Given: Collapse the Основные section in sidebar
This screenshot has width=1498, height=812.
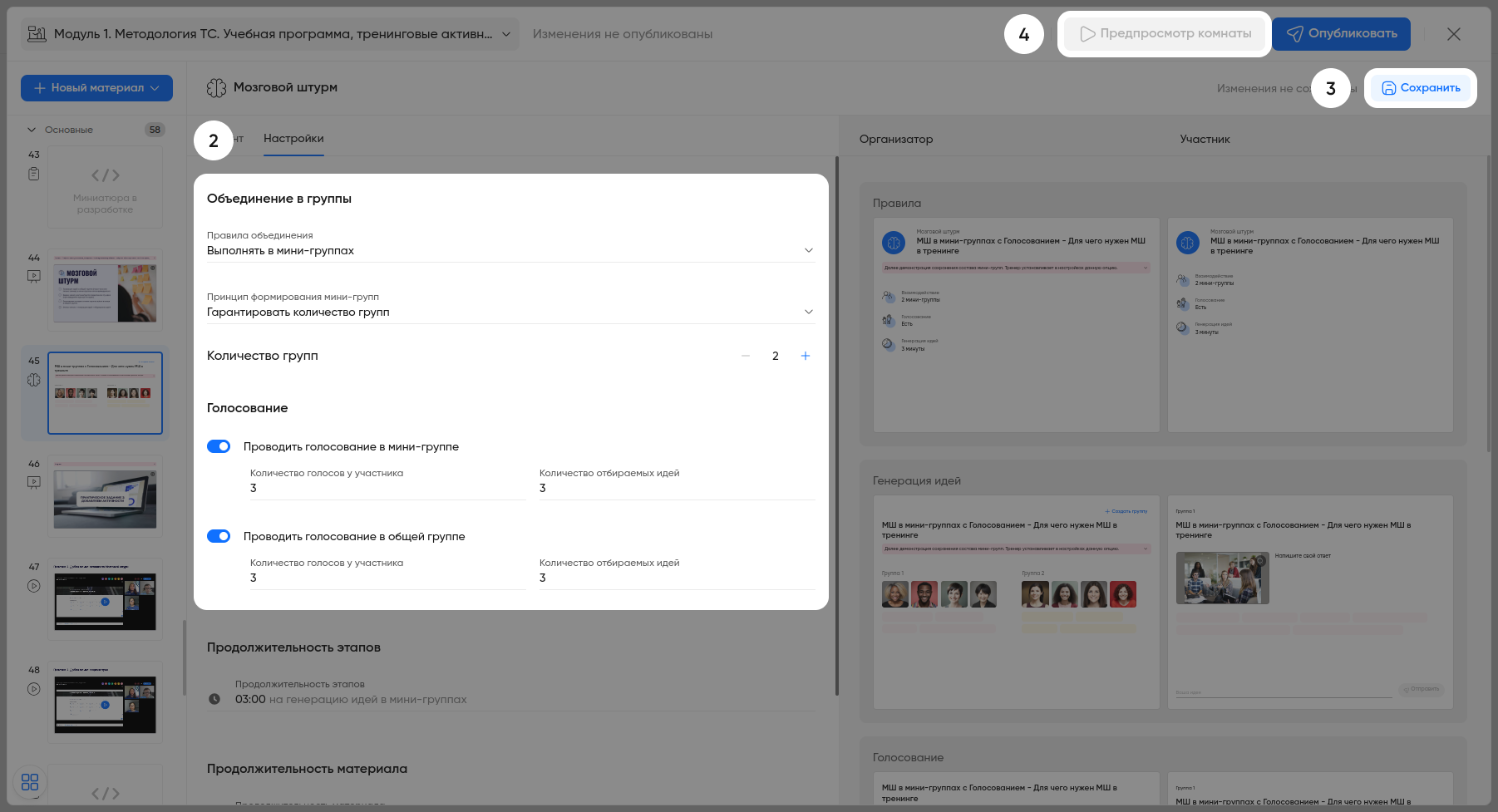Looking at the screenshot, I should (x=32, y=130).
